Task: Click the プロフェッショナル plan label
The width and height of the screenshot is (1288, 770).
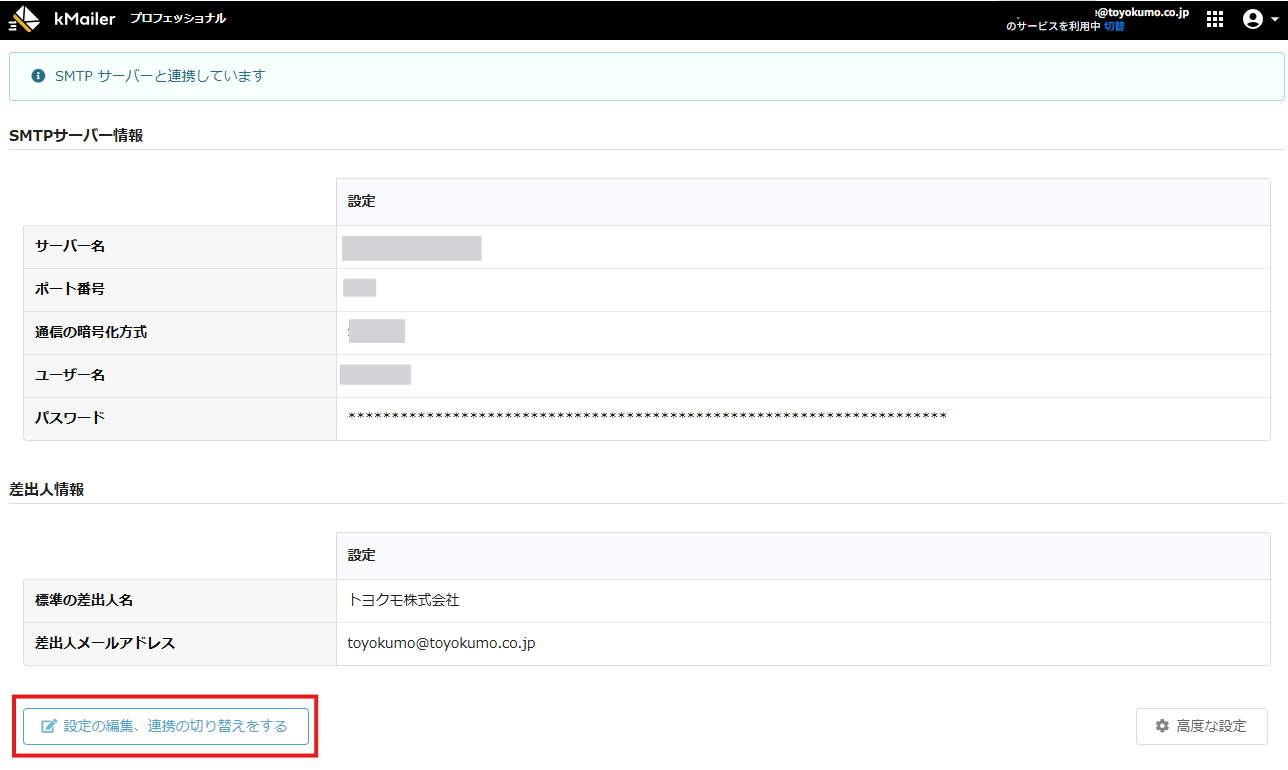Action: [x=178, y=19]
